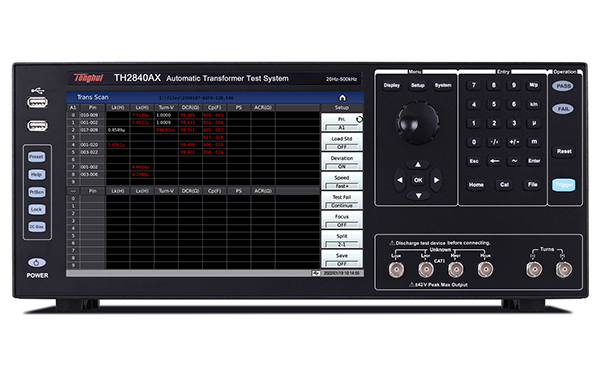
Task: Click the PrtScn key
Action: (37, 192)
